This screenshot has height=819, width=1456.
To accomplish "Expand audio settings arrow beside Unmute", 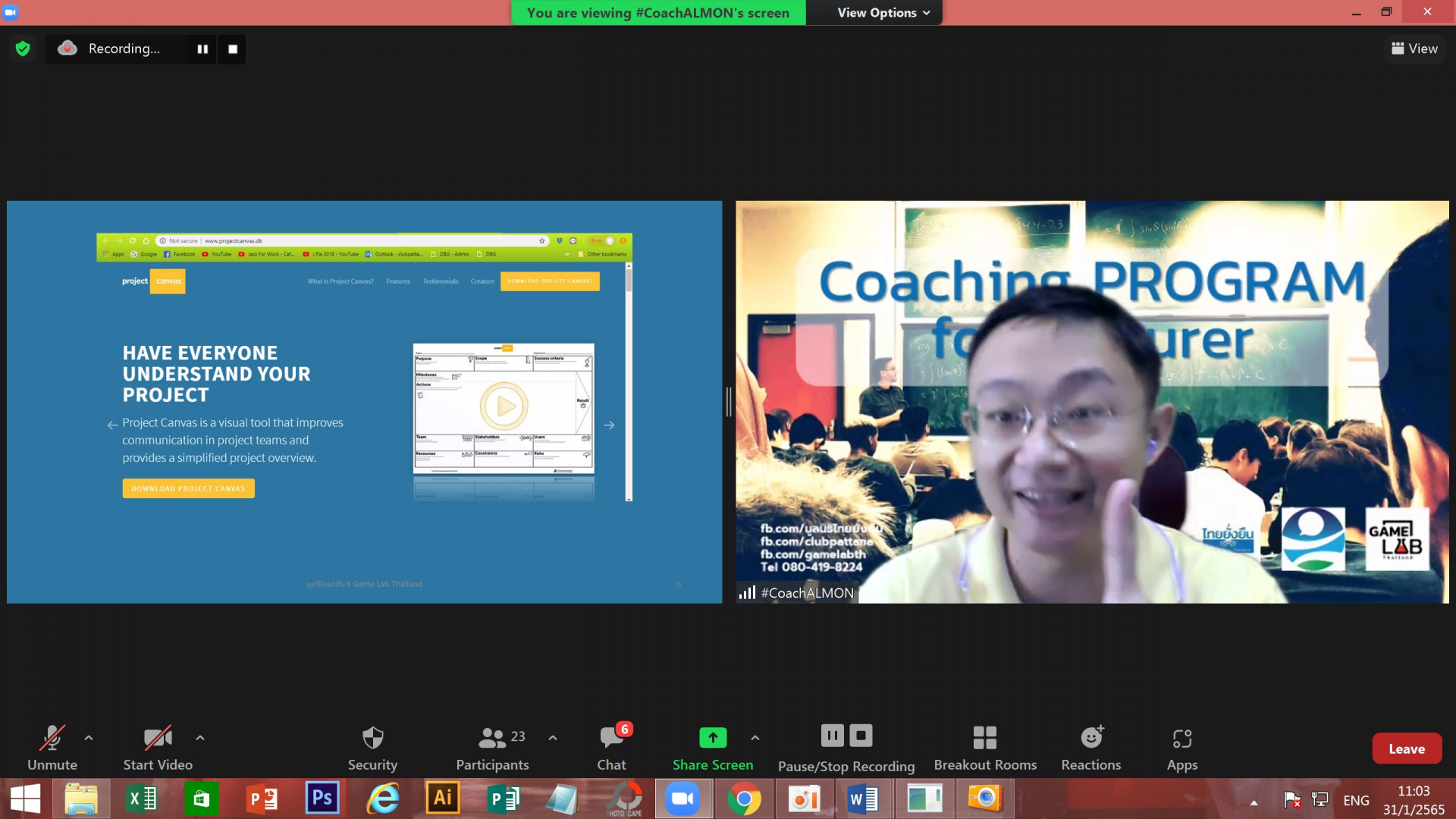I will pyautogui.click(x=89, y=737).
